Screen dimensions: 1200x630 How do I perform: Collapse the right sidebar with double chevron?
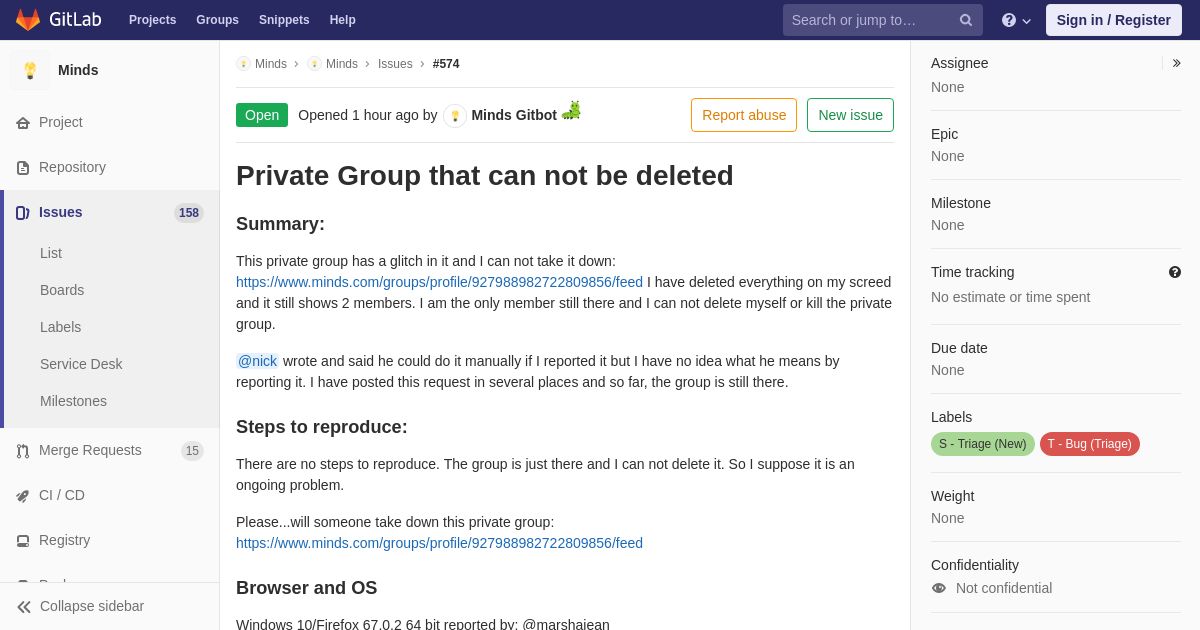click(x=1176, y=63)
